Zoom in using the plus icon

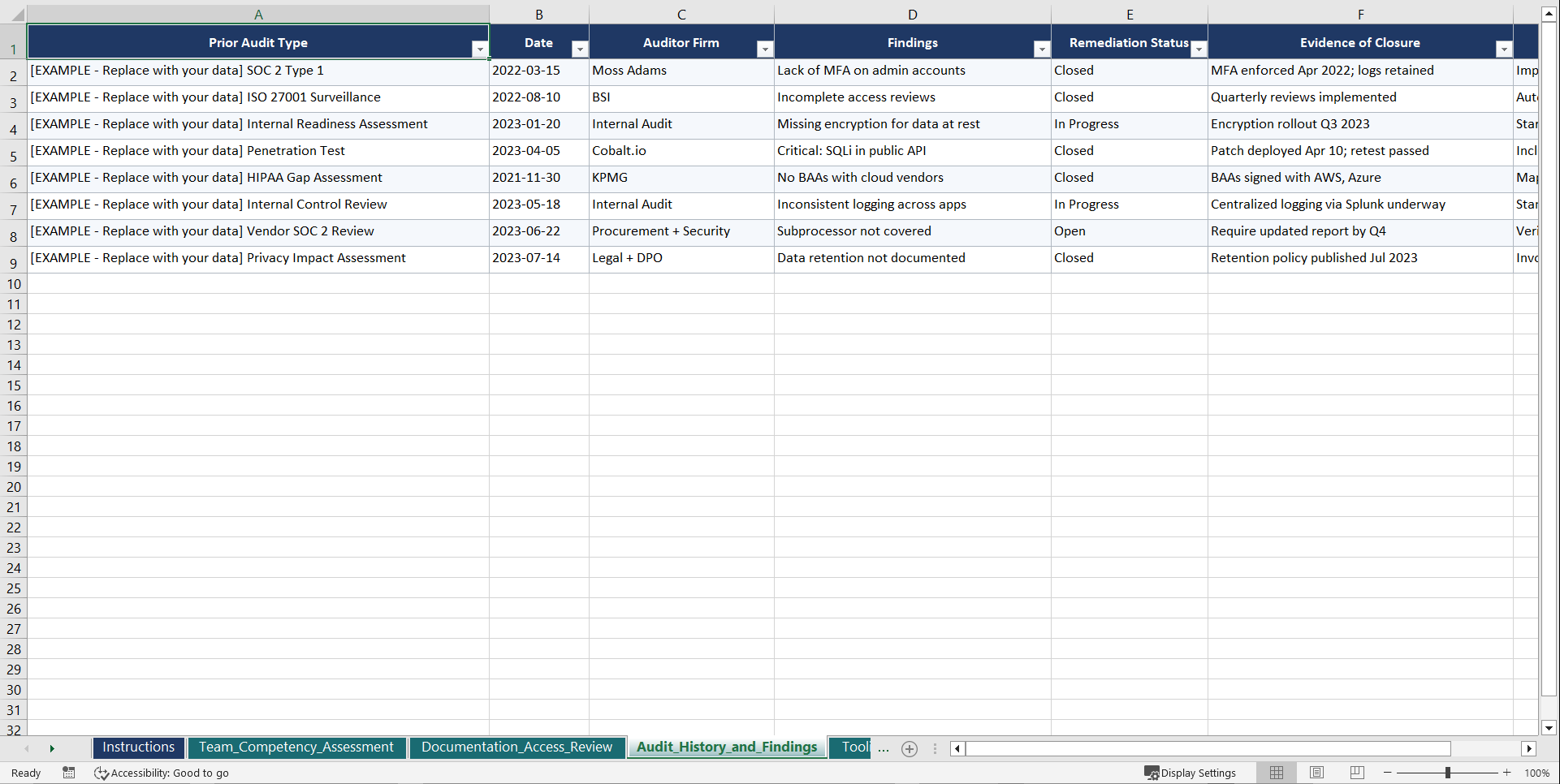[x=1507, y=773]
